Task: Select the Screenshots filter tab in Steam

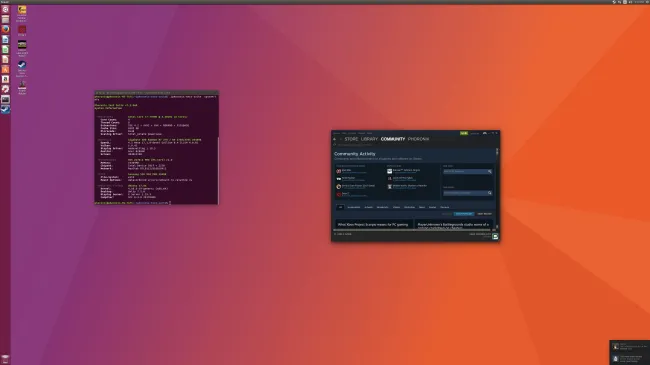Action: click(354, 207)
